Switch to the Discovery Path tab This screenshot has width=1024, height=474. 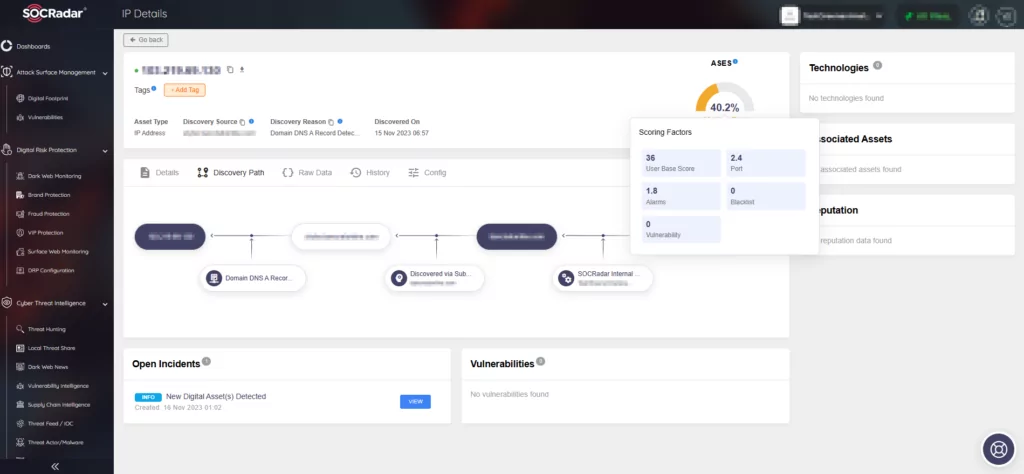tap(231, 173)
